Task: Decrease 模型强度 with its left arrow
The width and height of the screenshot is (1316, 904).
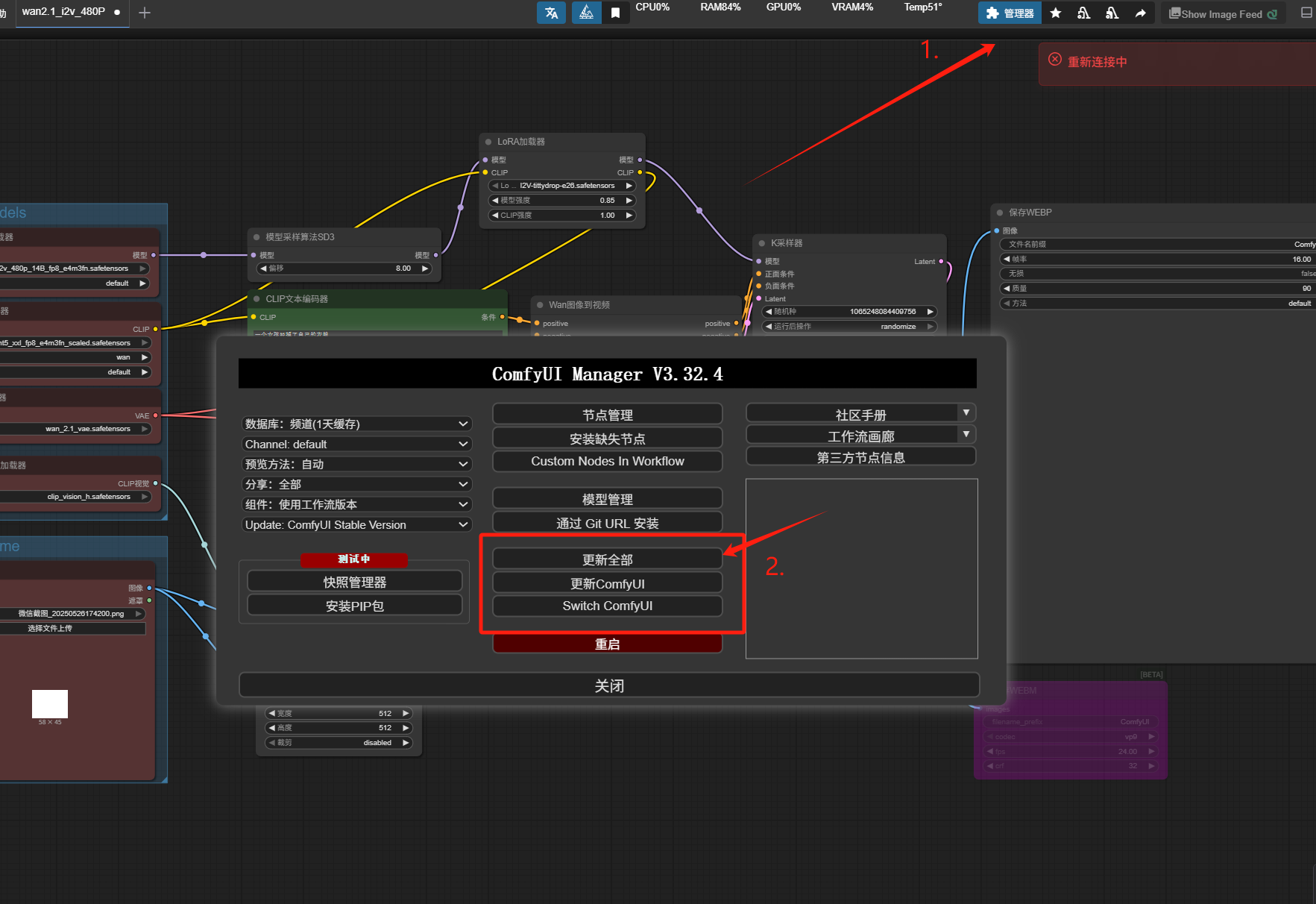Action: [x=495, y=201]
